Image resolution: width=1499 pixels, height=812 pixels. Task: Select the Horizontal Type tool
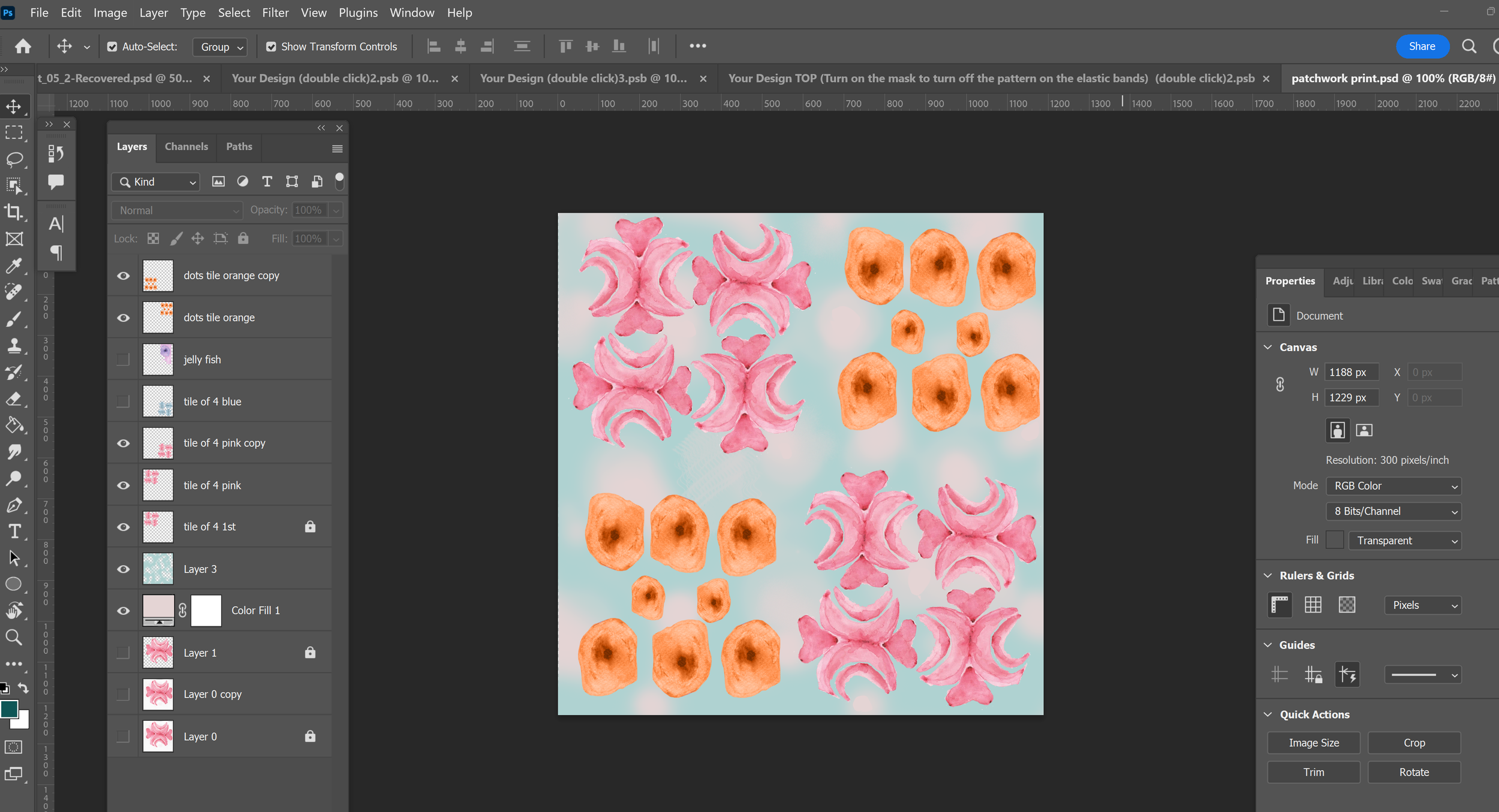[x=14, y=532]
